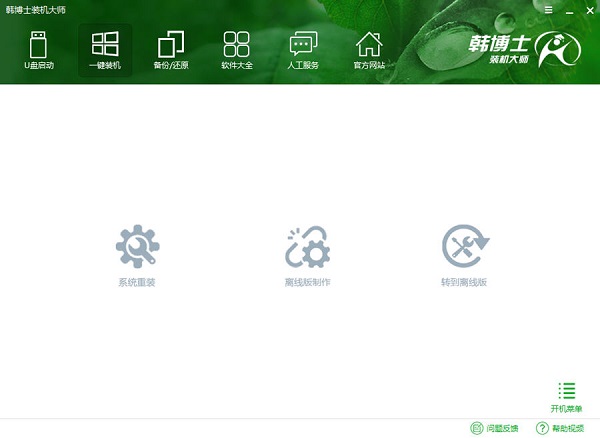Click the 转到离线版 tools refresh icon
600x438 pixels.
click(x=465, y=246)
